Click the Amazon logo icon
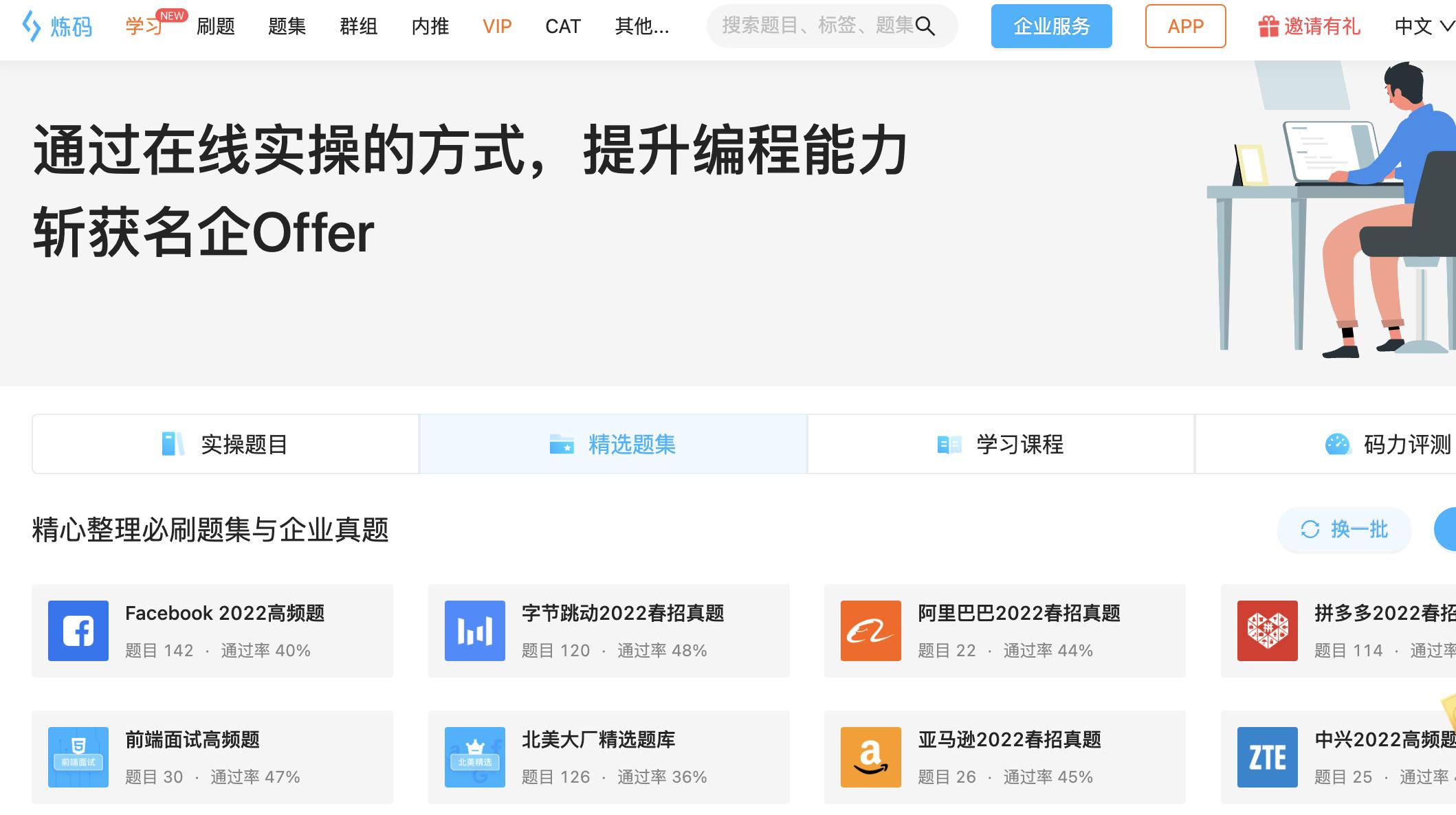 point(870,757)
